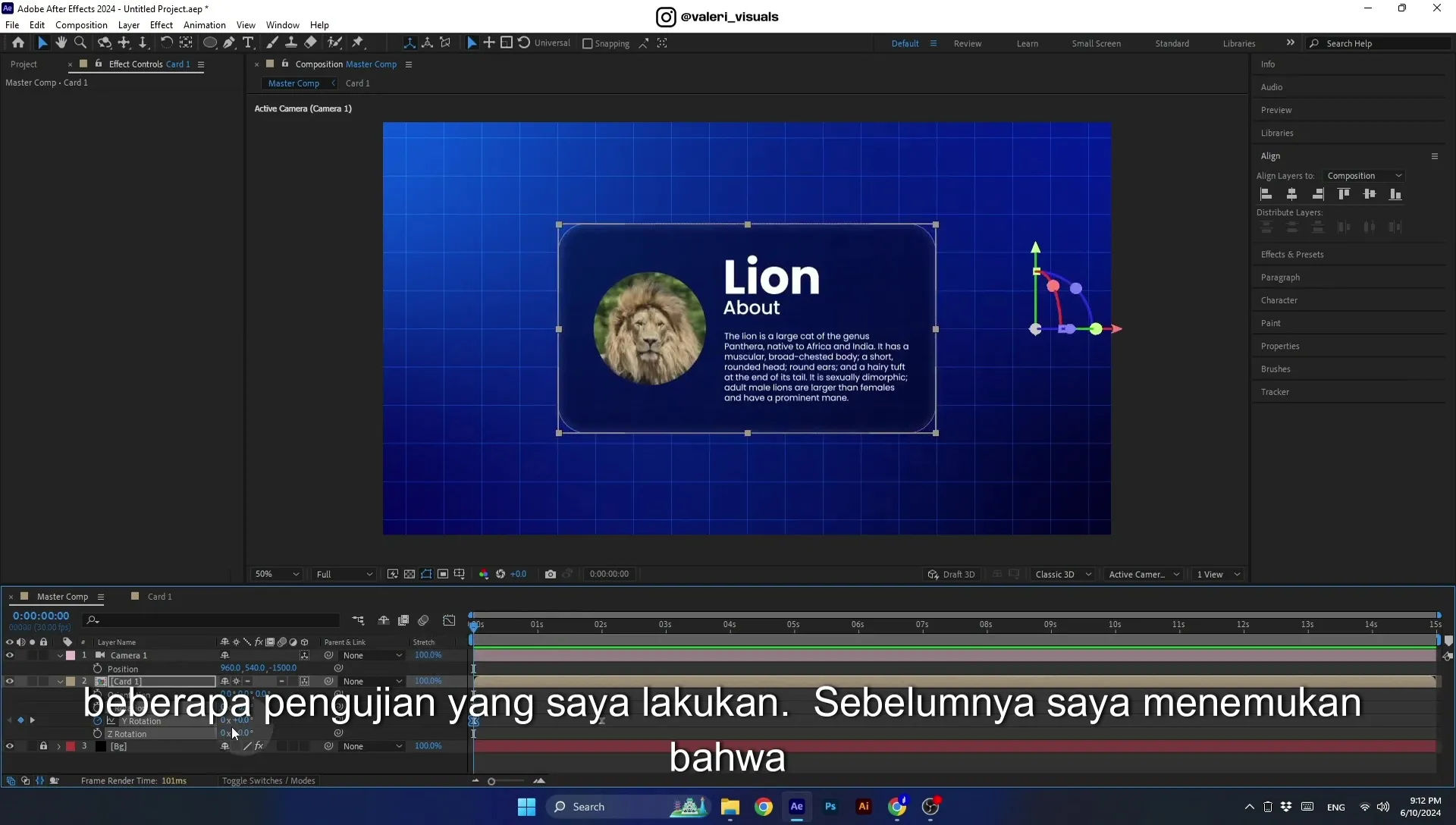Open the 50% magnification dropdown
The width and height of the screenshot is (1456, 825).
tap(277, 575)
